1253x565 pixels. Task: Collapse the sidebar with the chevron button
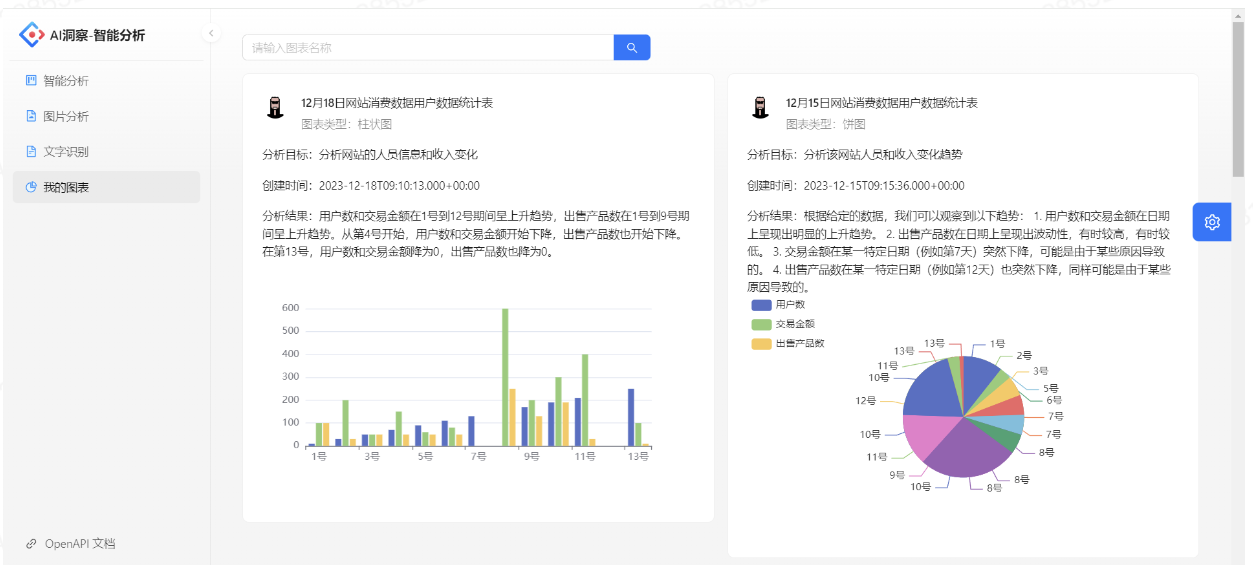[x=210, y=34]
